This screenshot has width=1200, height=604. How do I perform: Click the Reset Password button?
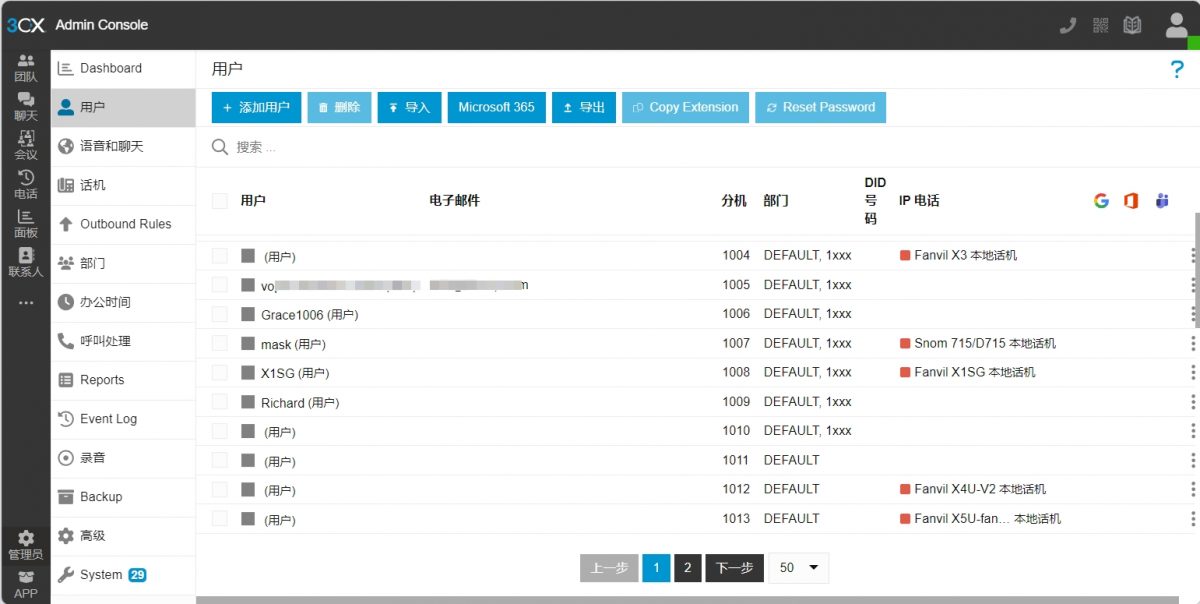(820, 107)
